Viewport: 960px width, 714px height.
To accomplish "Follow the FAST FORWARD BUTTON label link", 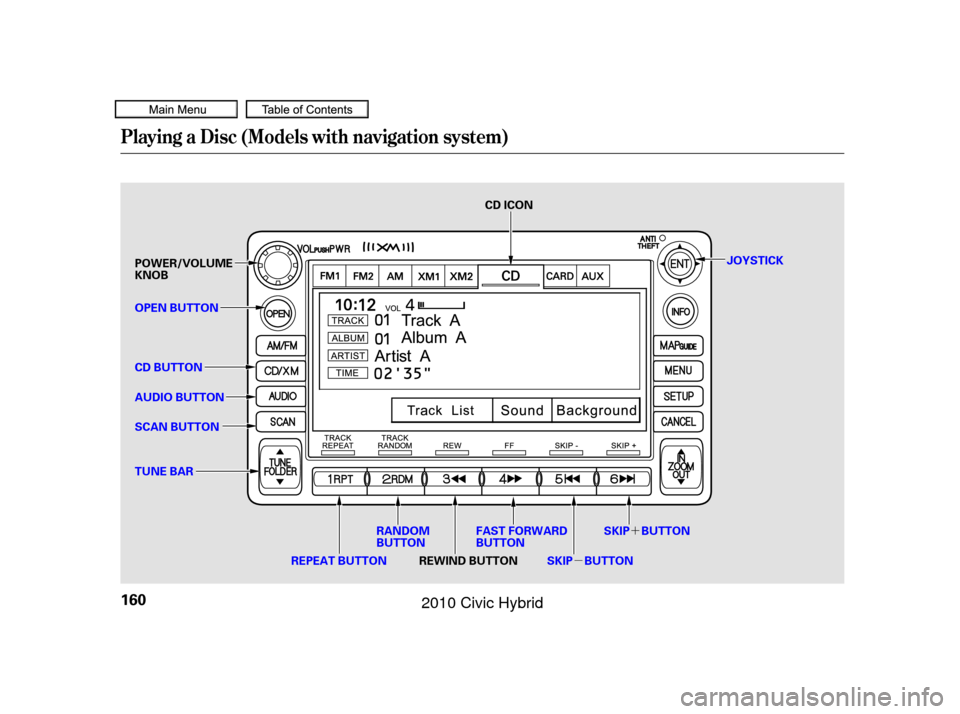I will [522, 537].
